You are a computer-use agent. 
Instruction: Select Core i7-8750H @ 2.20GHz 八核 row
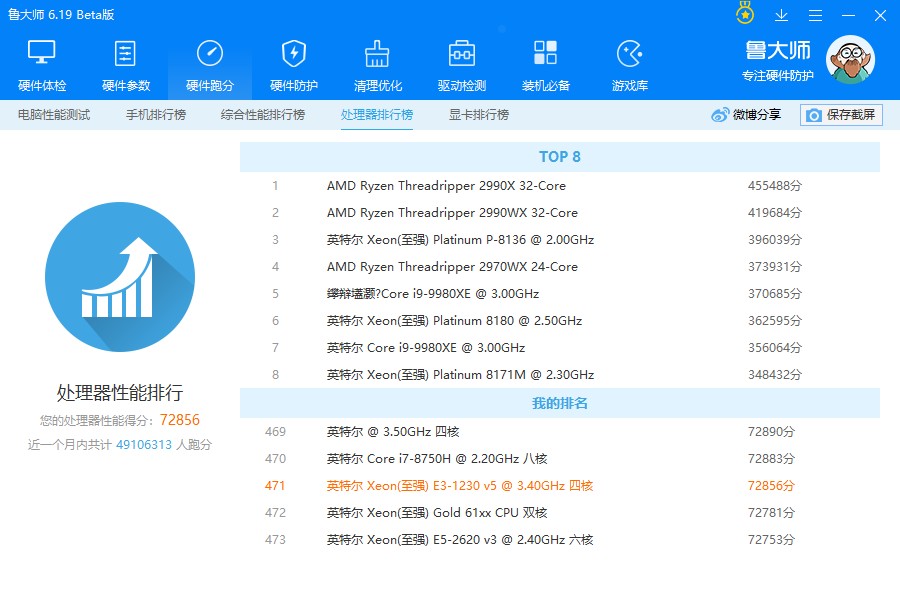coord(560,459)
